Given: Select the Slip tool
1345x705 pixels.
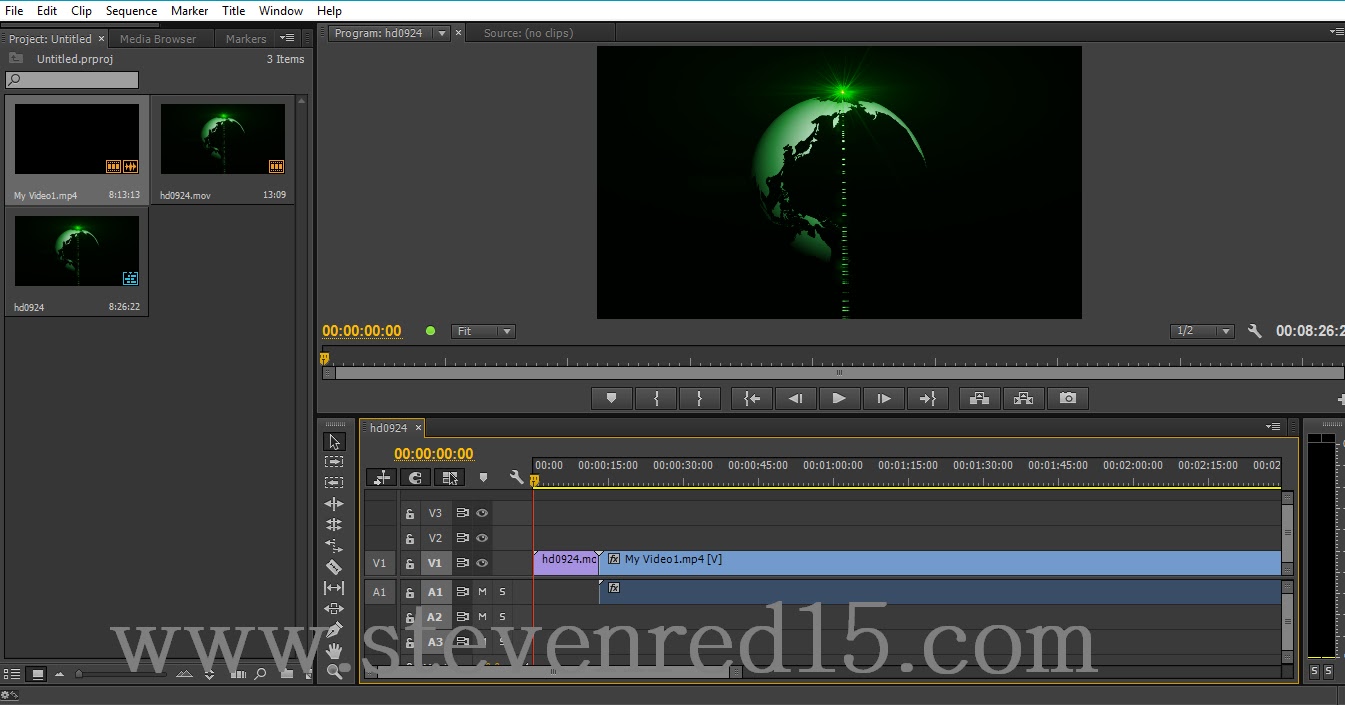Looking at the screenshot, I should click(334, 588).
